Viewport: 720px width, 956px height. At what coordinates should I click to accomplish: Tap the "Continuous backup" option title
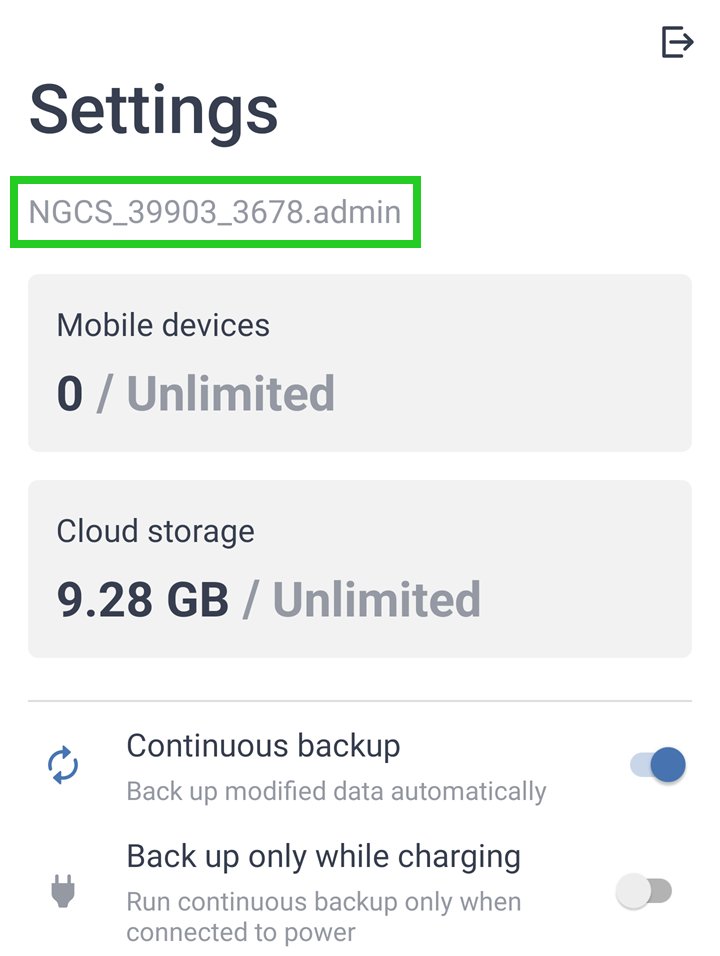coord(263,746)
